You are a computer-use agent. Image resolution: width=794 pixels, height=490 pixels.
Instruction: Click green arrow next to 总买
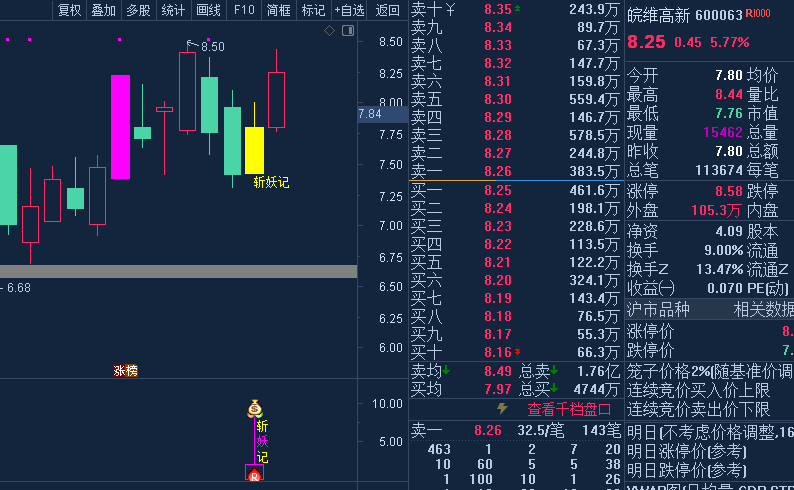554,388
